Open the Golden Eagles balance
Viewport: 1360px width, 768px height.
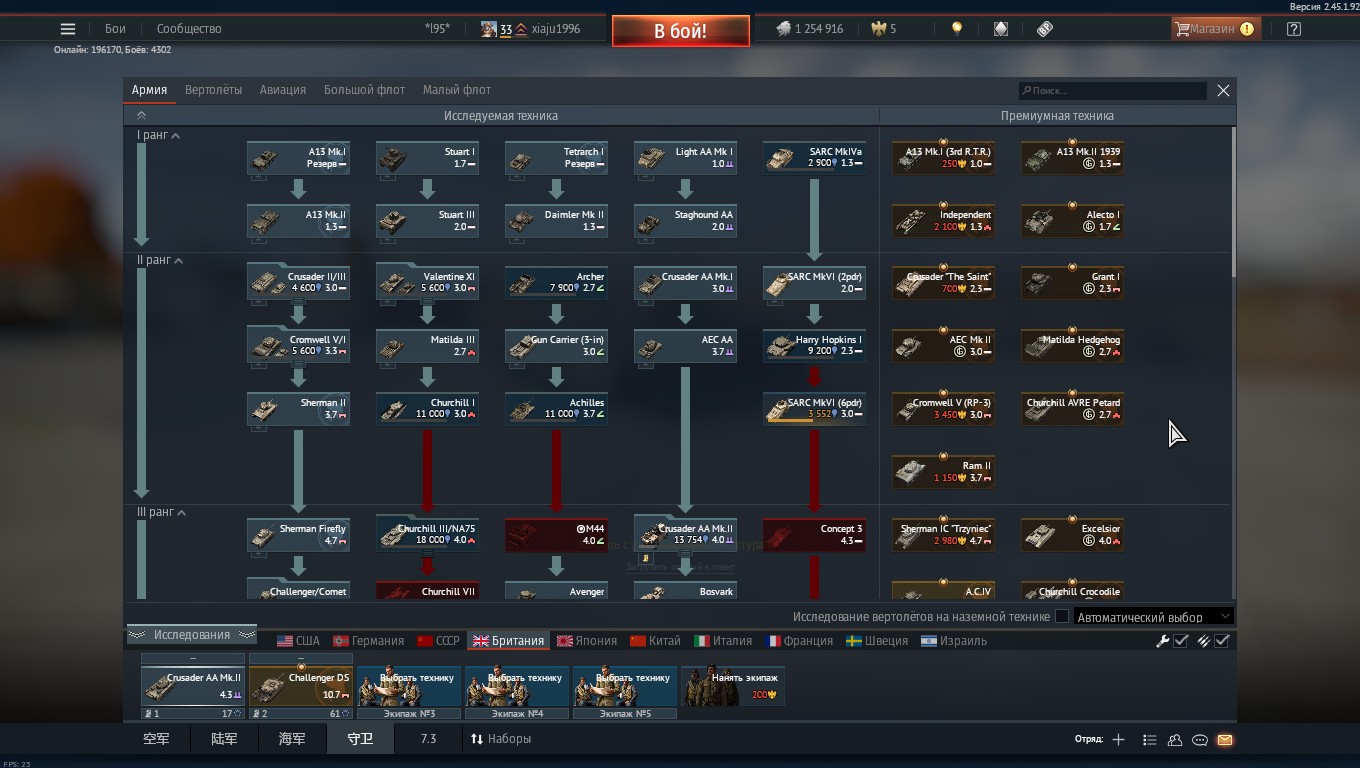[x=883, y=29]
